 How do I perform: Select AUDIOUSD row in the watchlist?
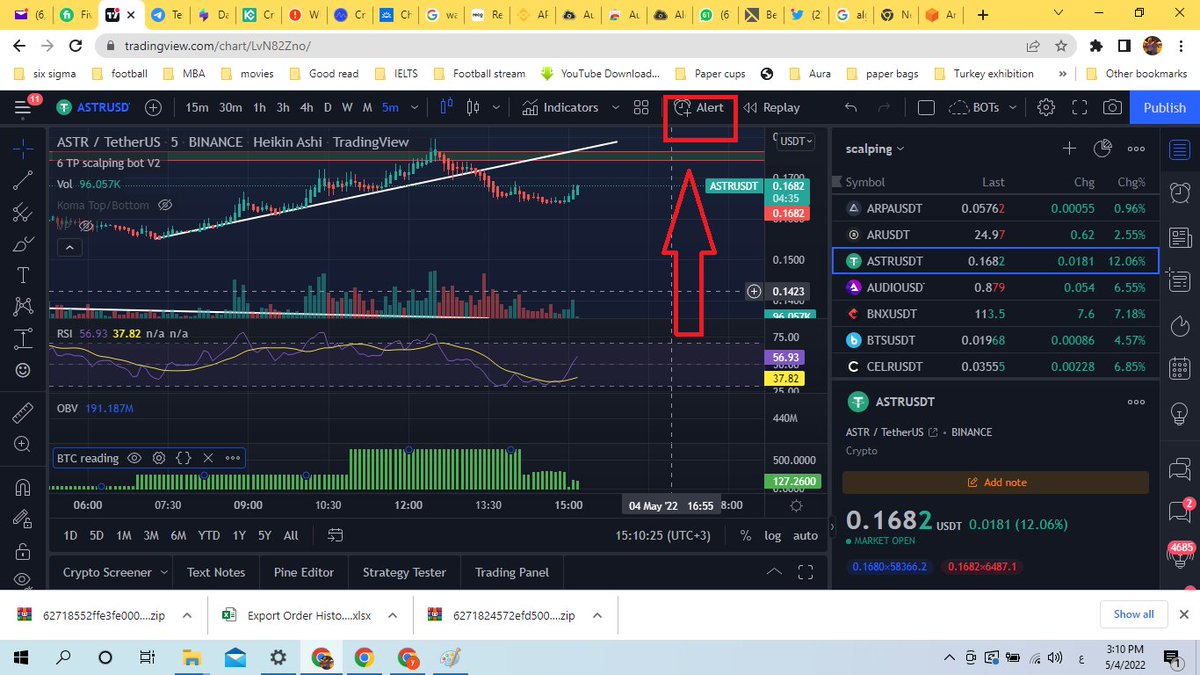tap(995, 287)
